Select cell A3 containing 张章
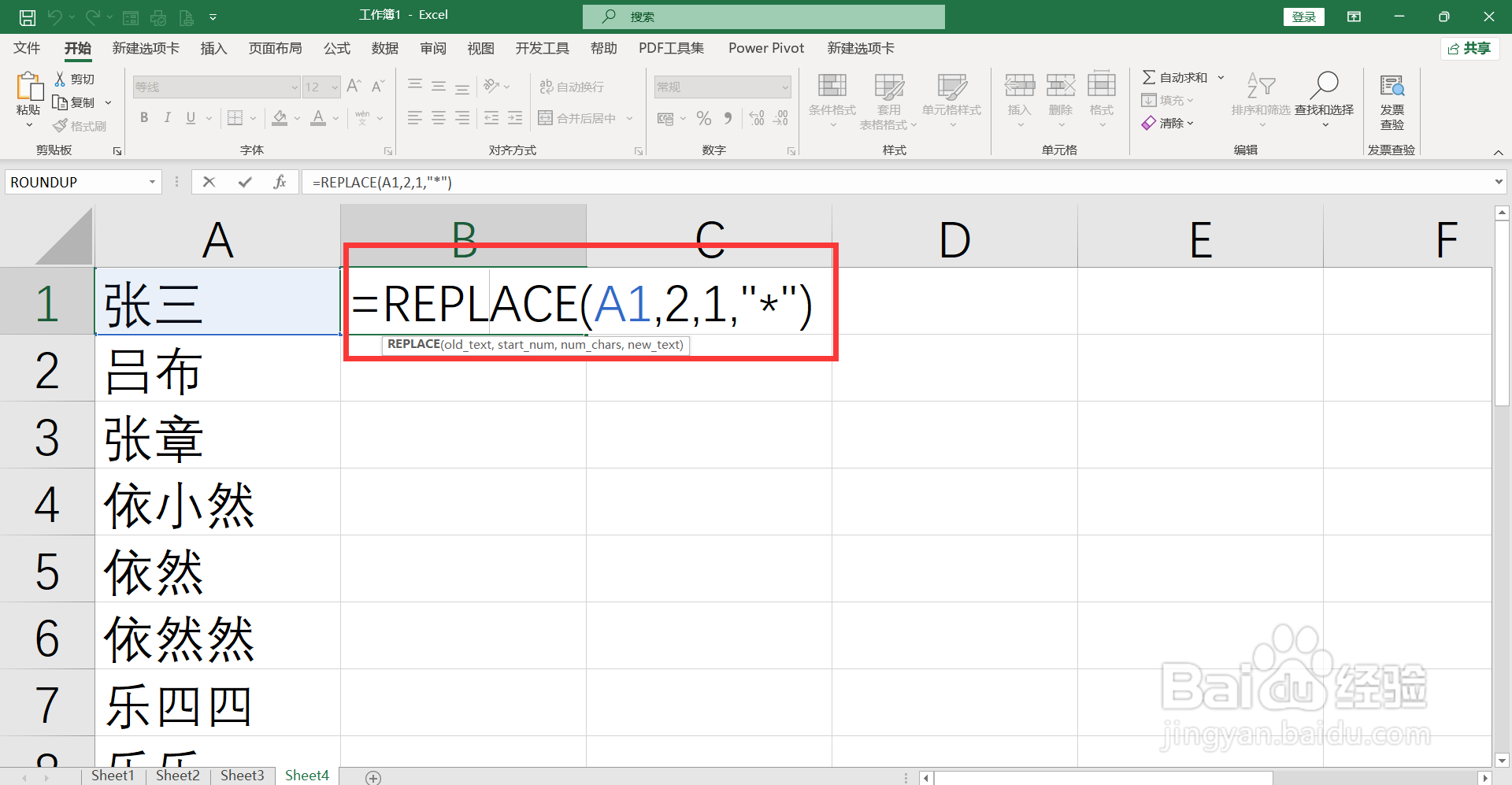 click(217, 435)
